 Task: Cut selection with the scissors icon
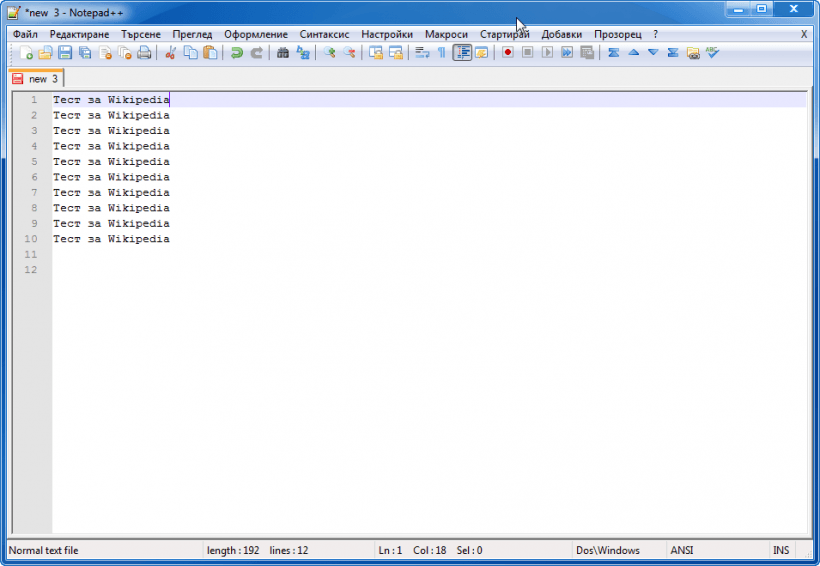(170, 52)
